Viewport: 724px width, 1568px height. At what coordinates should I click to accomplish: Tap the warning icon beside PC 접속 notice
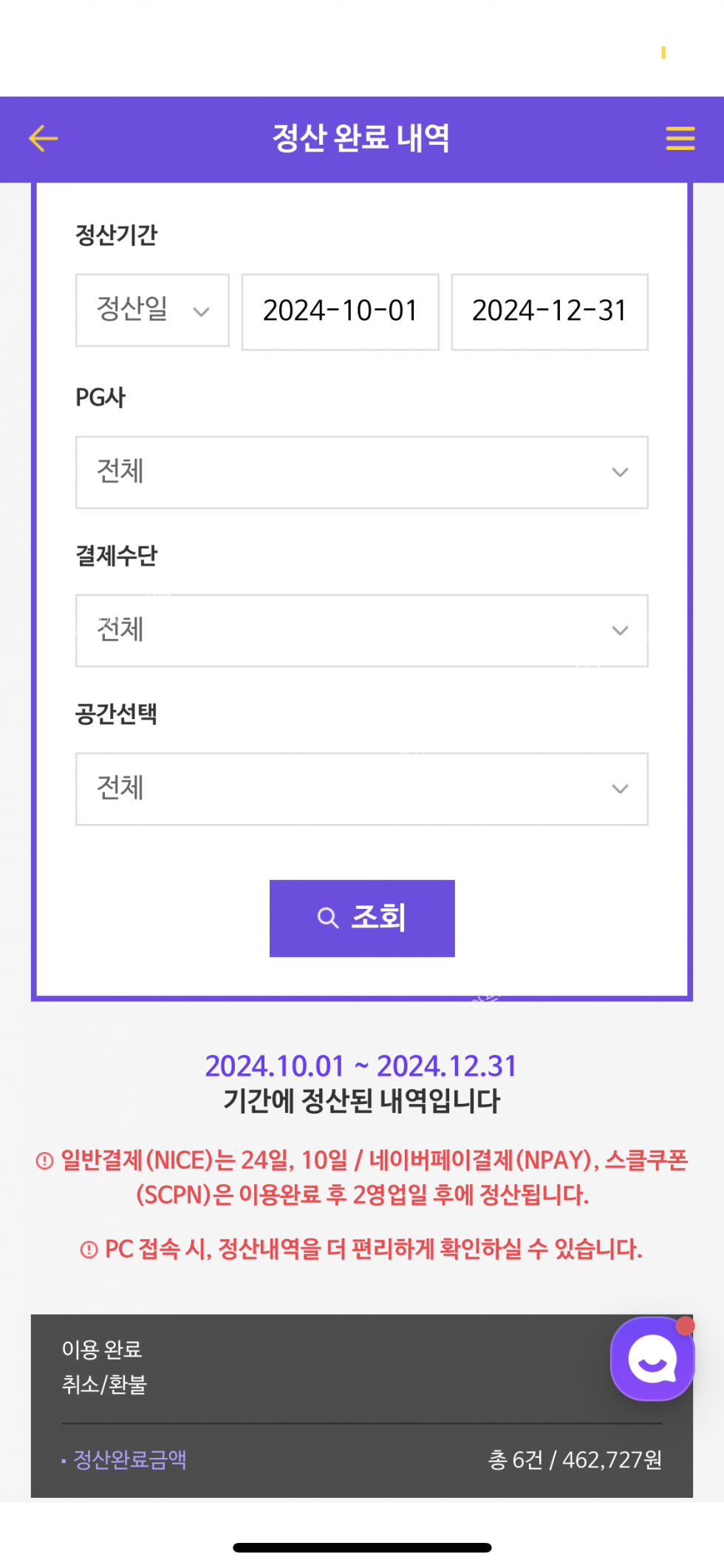pos(89,1250)
